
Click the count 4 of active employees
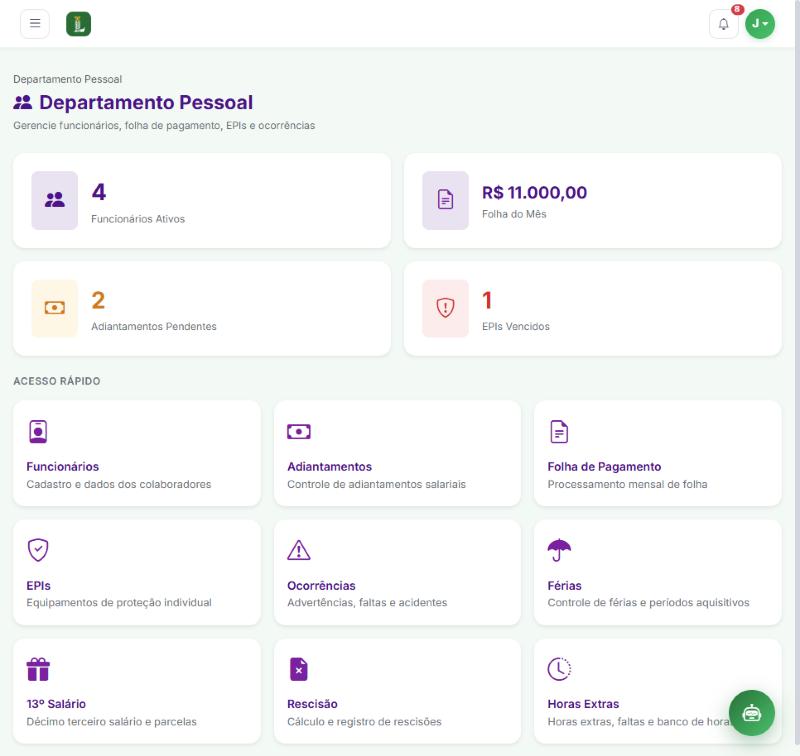99,192
